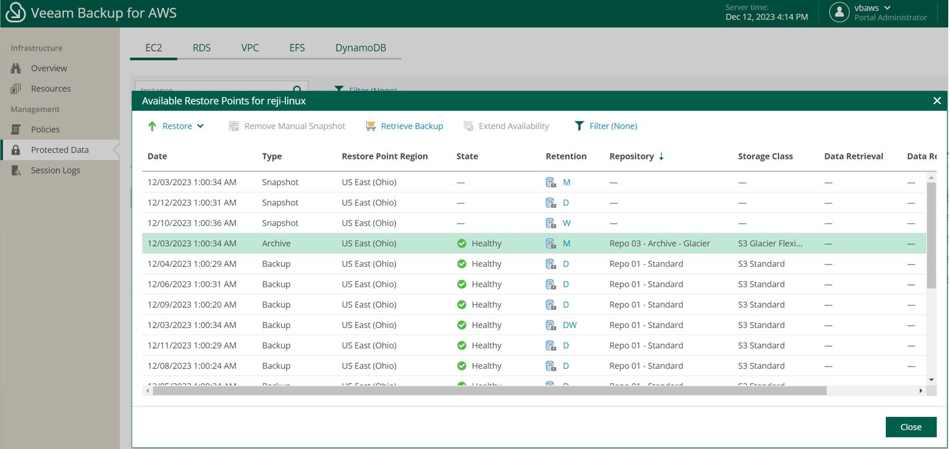Viewport: 950px width, 449px height.
Task: Sort by Restore Point Region column
Action: pyautogui.click(x=385, y=156)
